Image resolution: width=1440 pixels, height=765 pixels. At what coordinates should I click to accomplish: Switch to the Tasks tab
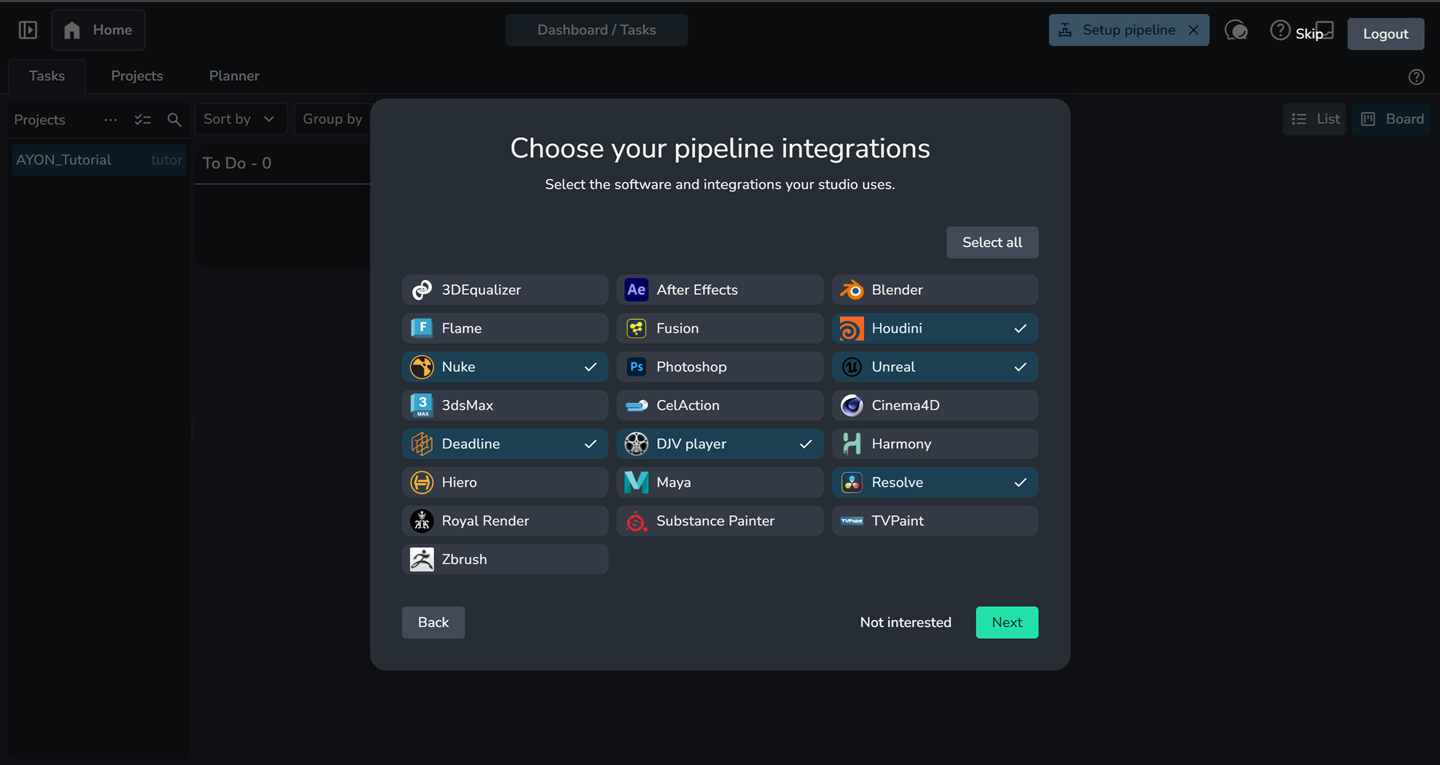click(x=47, y=76)
